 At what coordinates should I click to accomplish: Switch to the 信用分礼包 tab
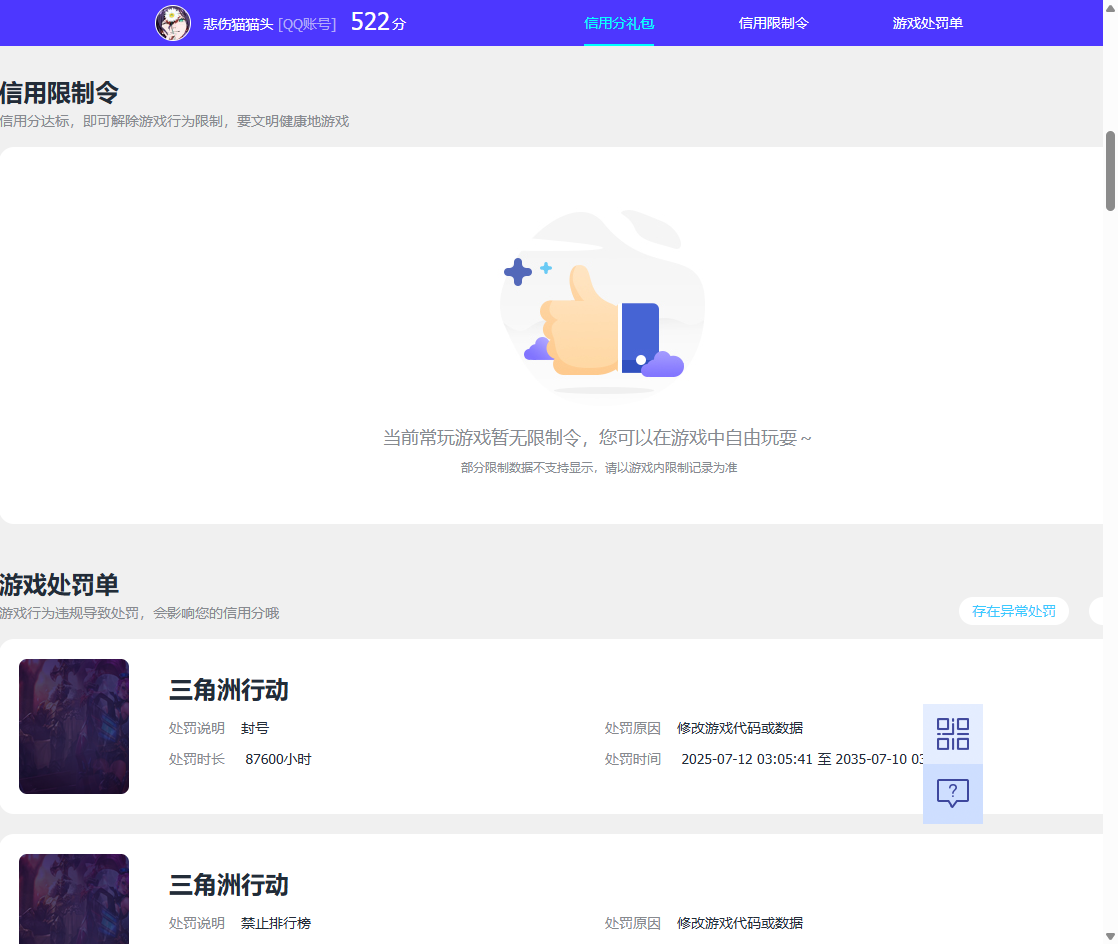(618, 24)
